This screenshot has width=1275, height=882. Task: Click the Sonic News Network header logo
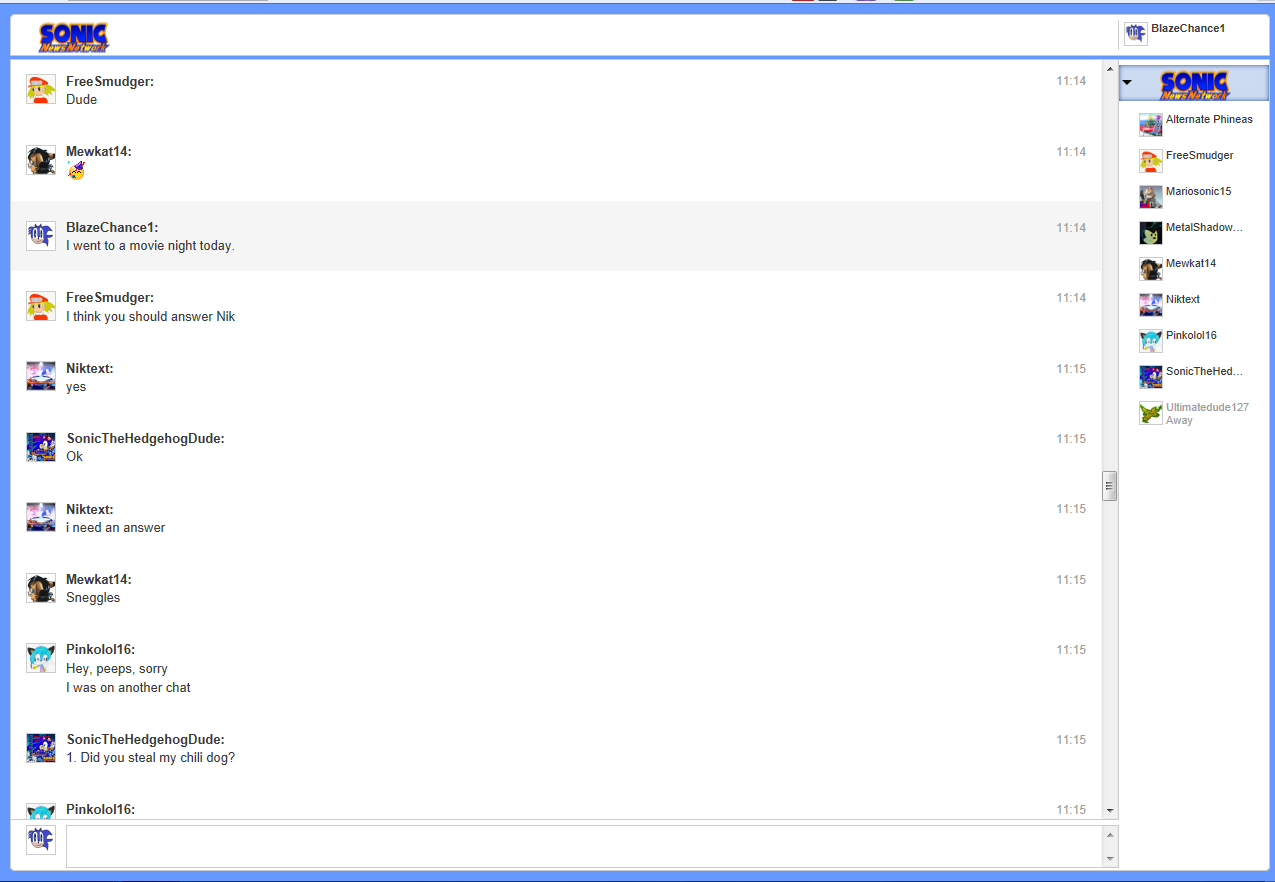point(74,37)
